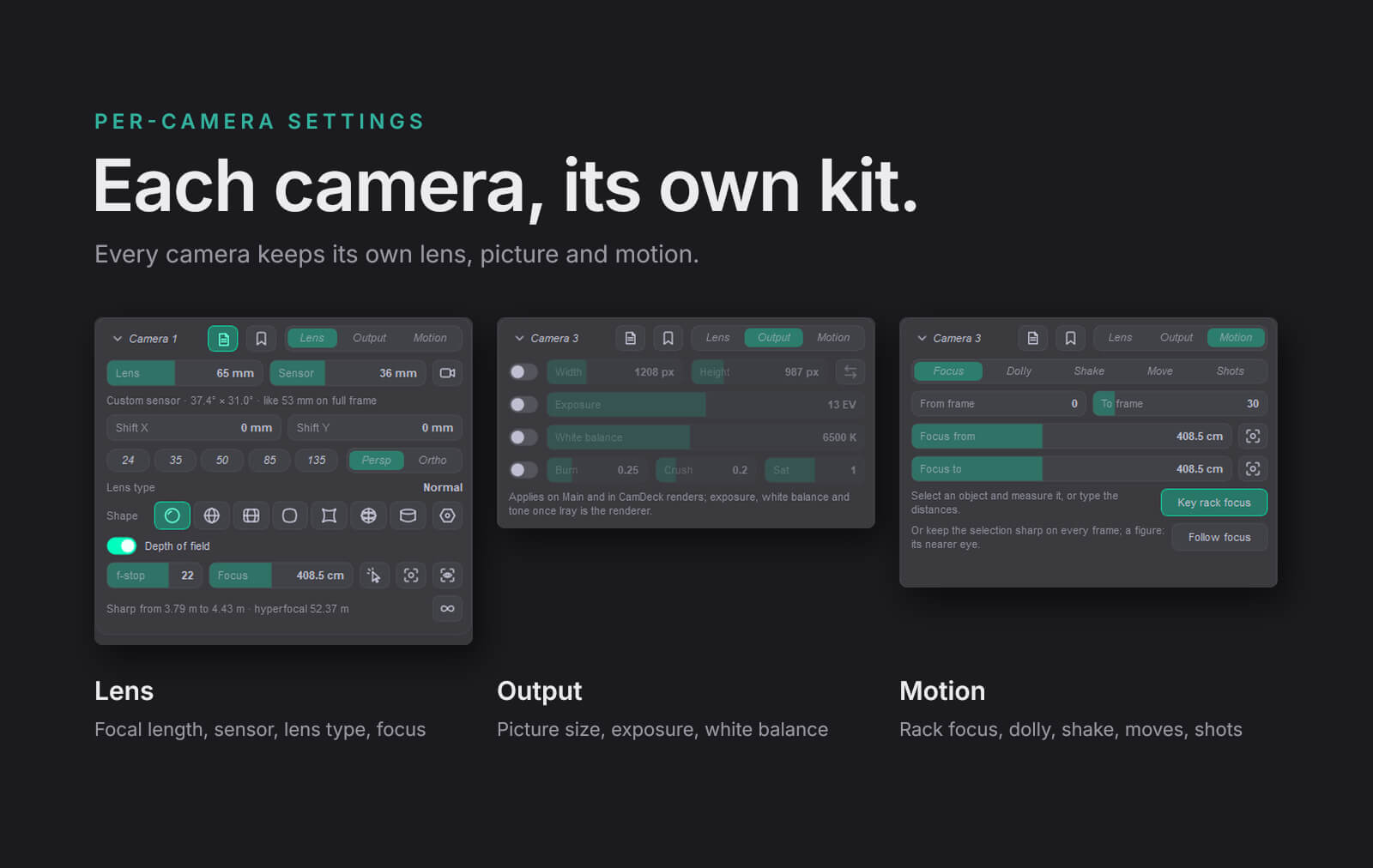Click the video camera icon beside Sensor
The image size is (1373, 868).
[x=447, y=373]
